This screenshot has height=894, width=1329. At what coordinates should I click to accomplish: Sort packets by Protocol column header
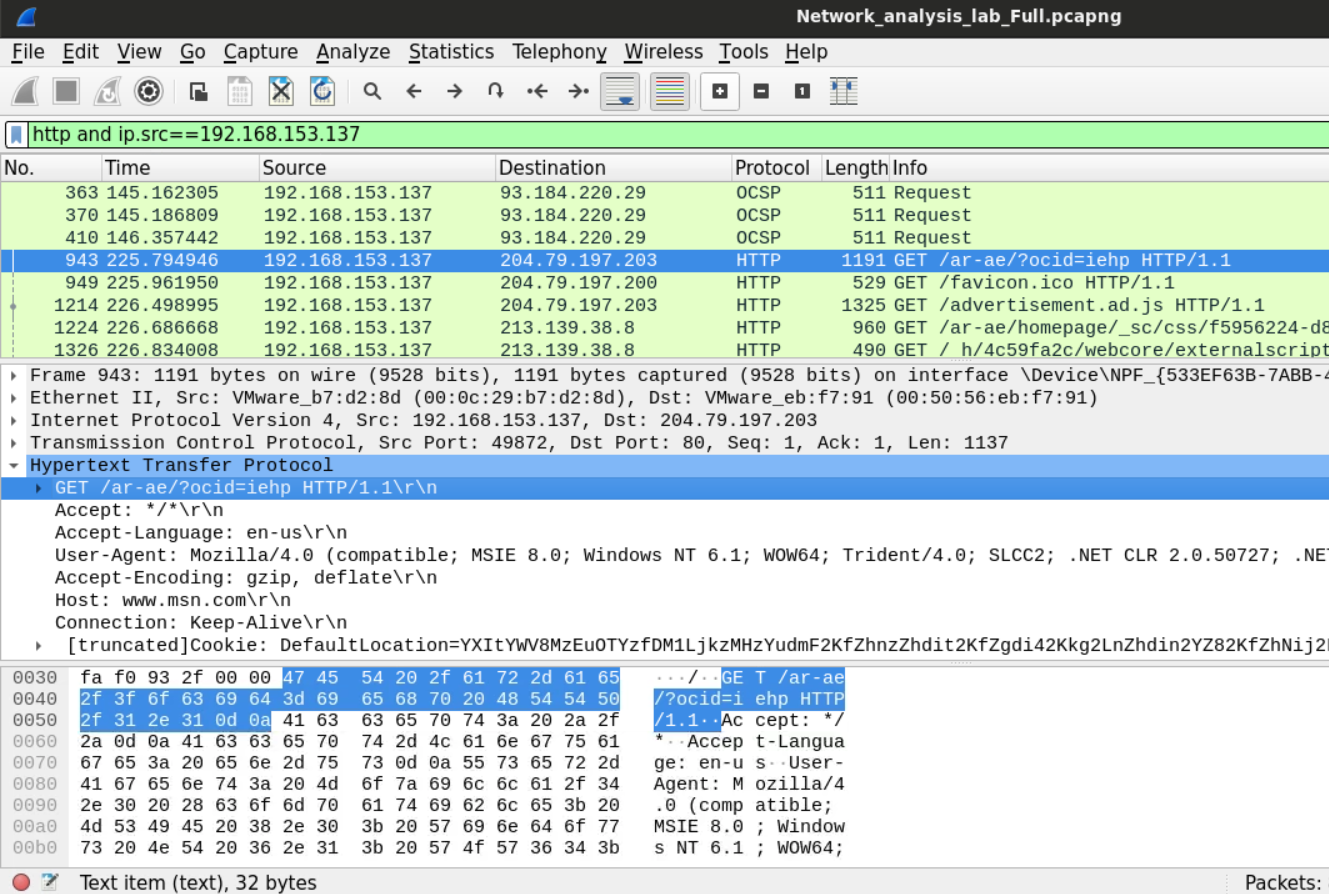tap(771, 168)
